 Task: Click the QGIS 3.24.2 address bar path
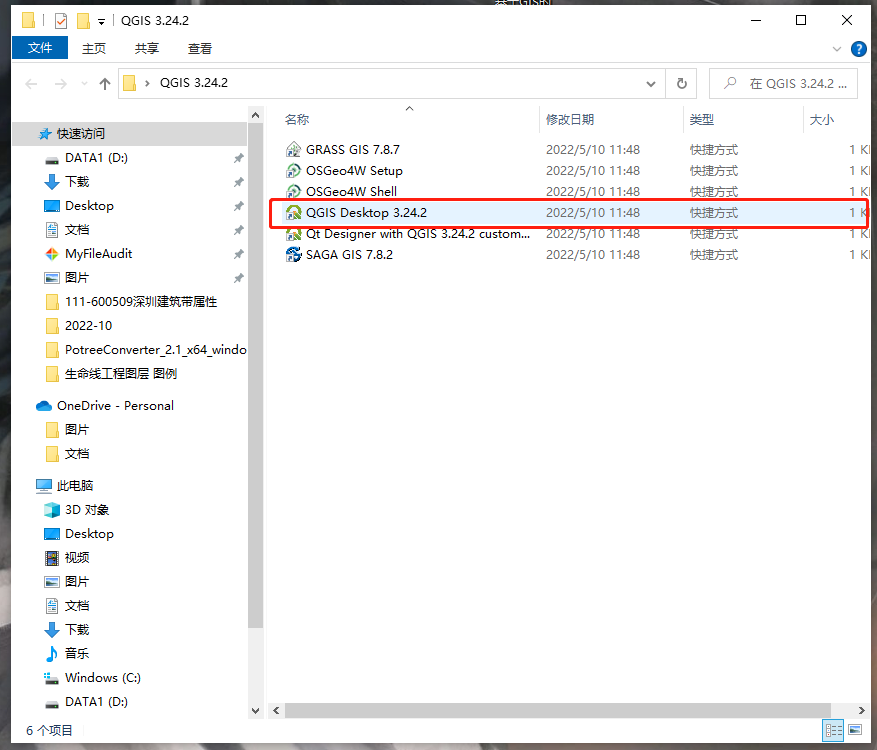[x=194, y=83]
